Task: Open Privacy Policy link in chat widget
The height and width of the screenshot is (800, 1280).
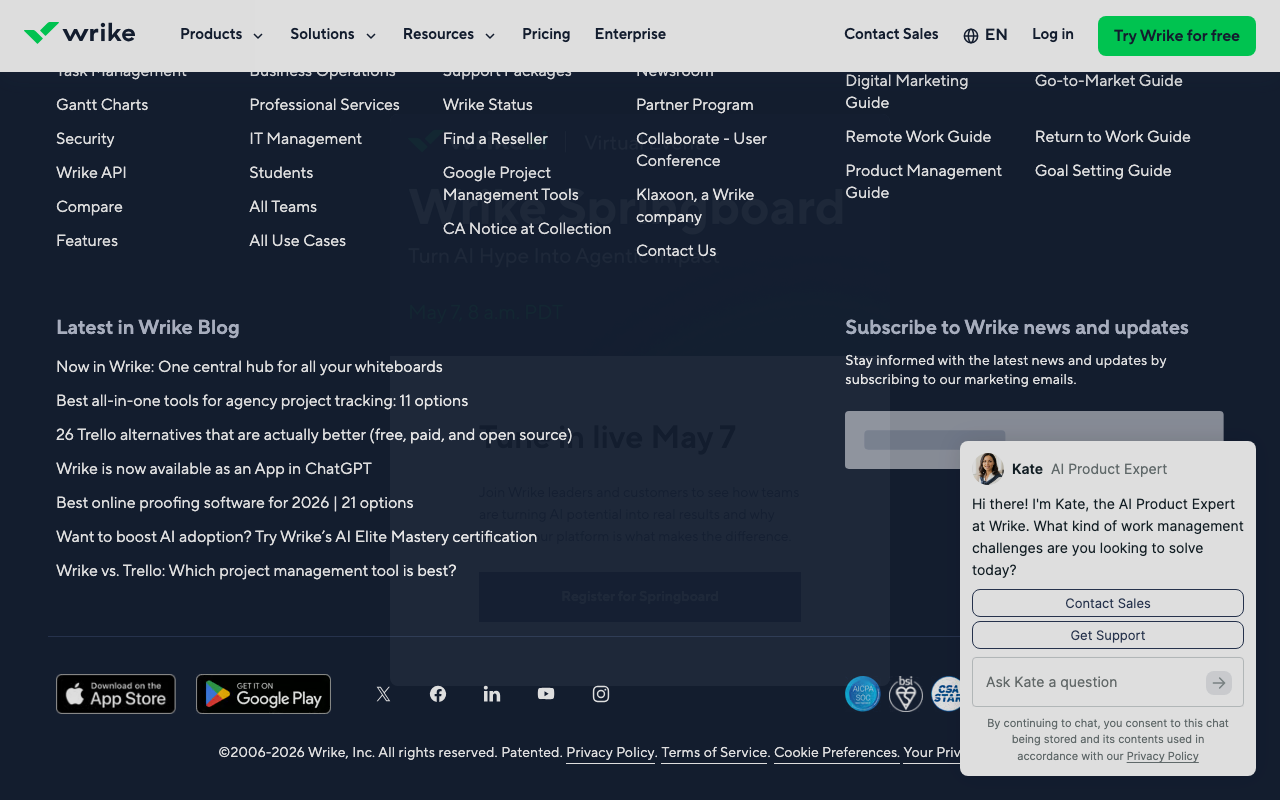Action: (x=1162, y=756)
